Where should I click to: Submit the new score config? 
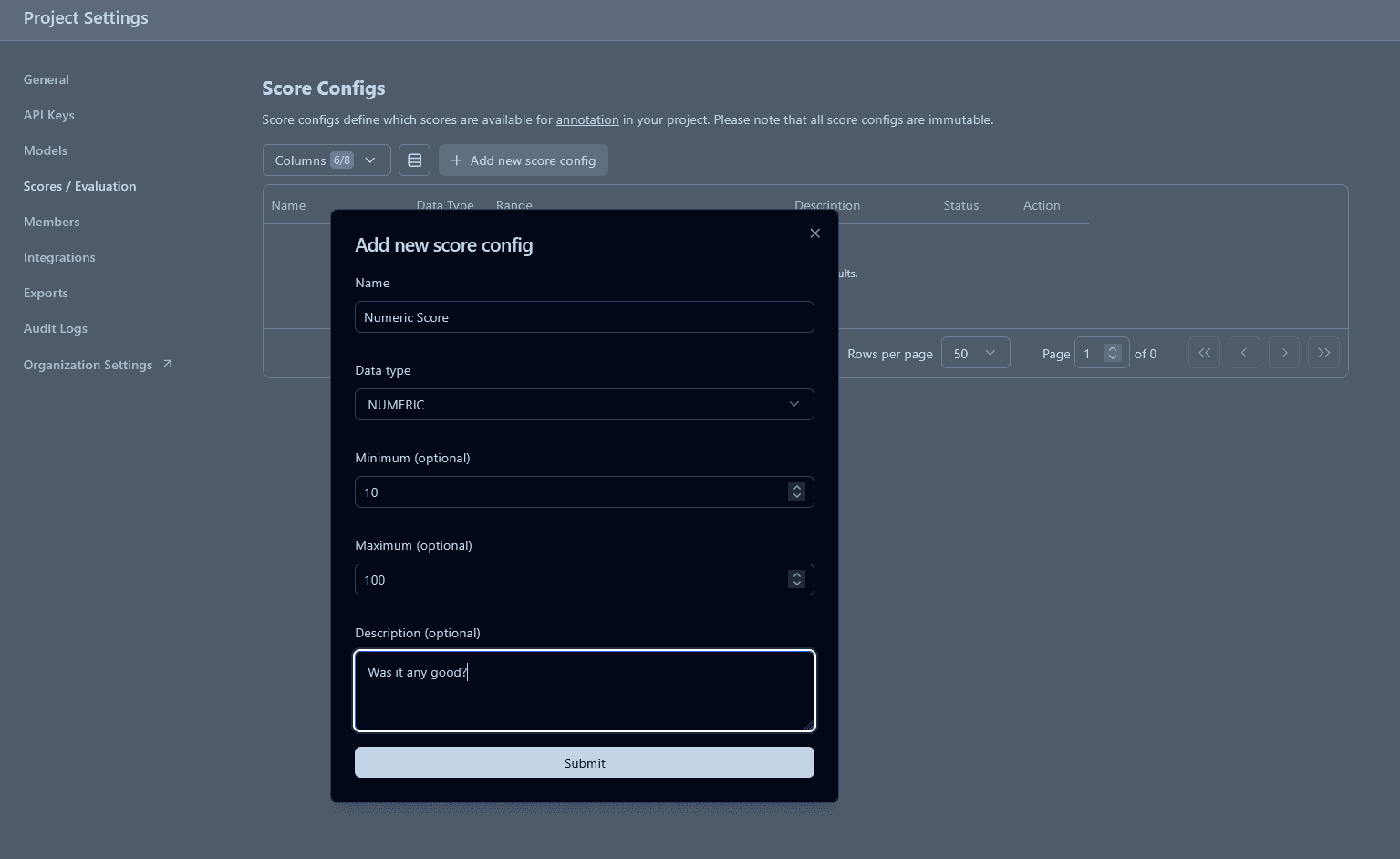click(584, 762)
